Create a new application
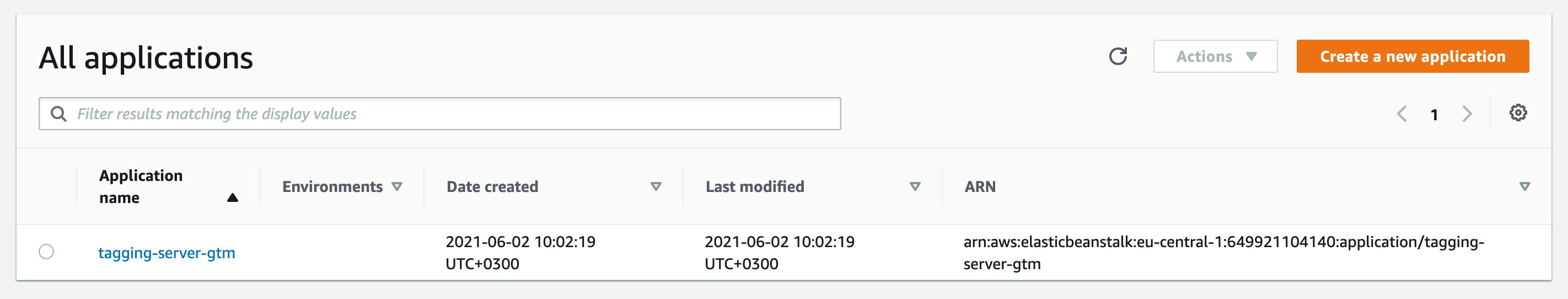Screen dimensions: 1568x299 pos(1412,57)
